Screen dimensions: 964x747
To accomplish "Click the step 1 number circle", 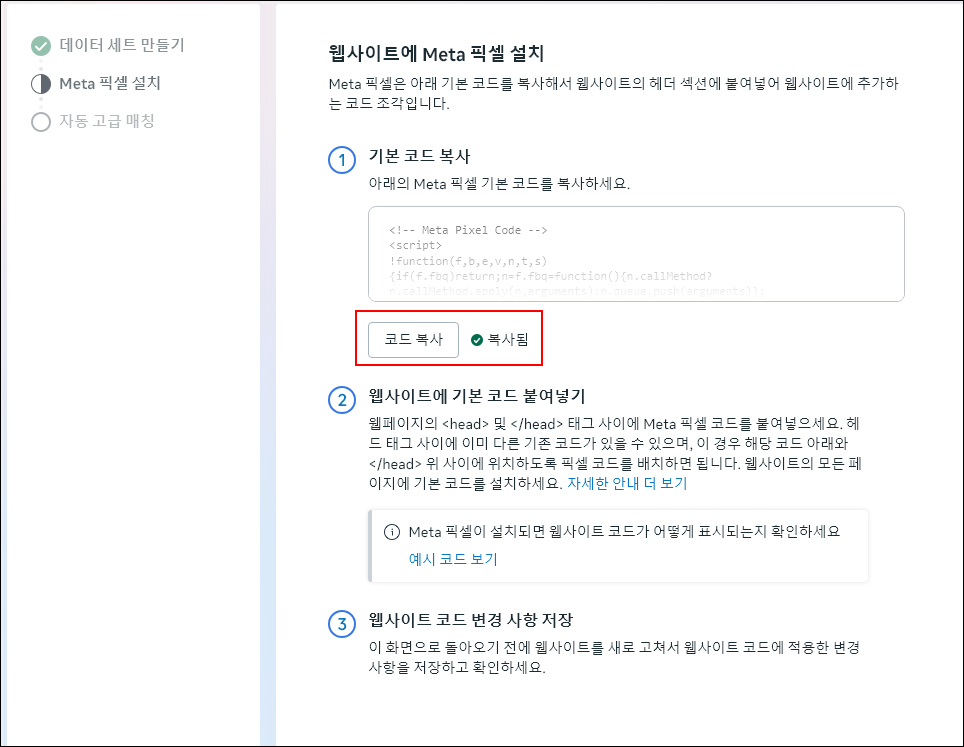I will click(x=341, y=160).
